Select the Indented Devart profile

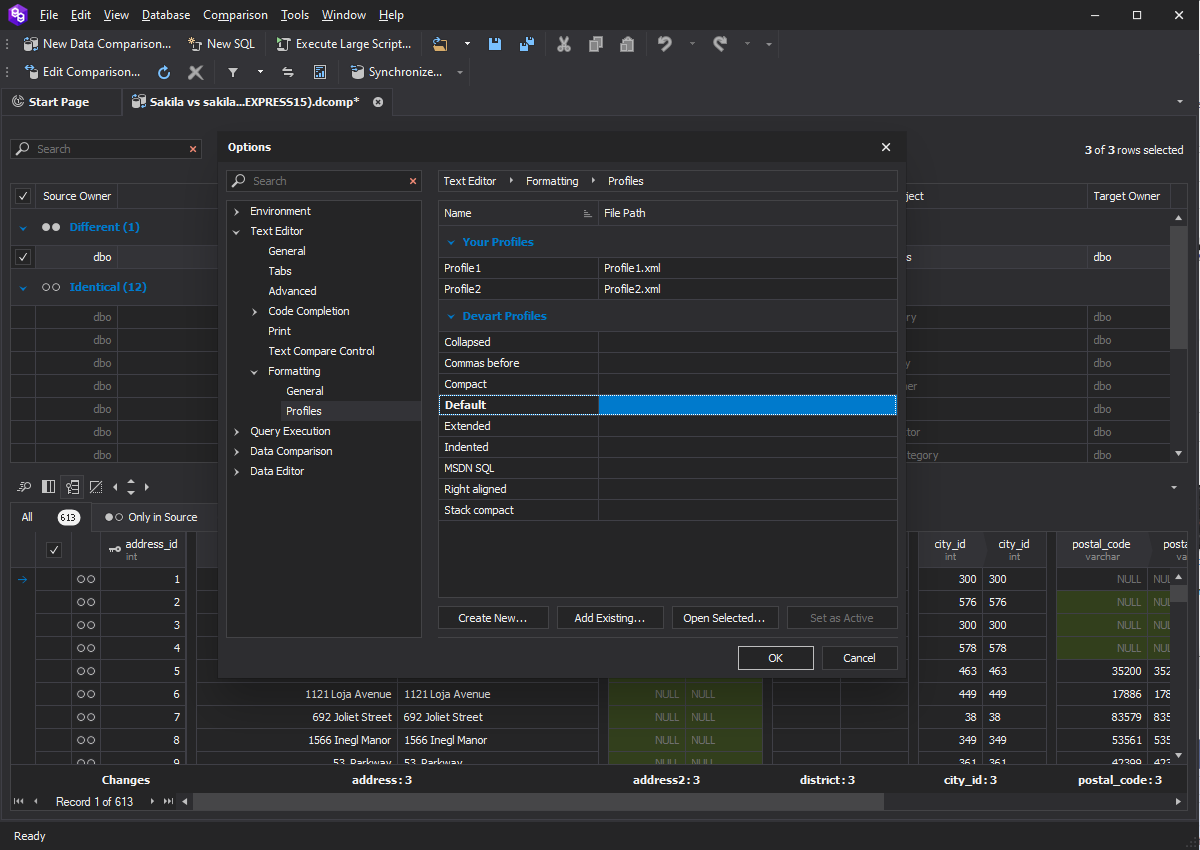(x=470, y=446)
